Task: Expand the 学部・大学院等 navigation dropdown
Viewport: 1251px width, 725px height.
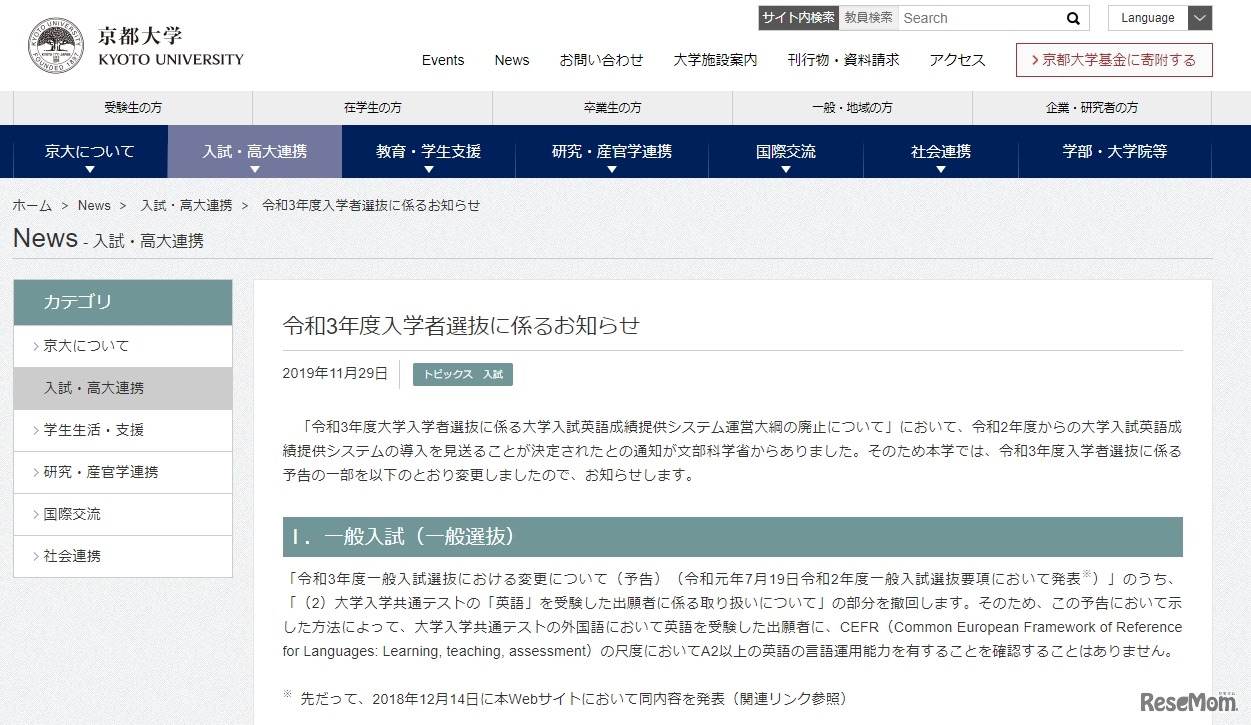Action: (x=1113, y=151)
